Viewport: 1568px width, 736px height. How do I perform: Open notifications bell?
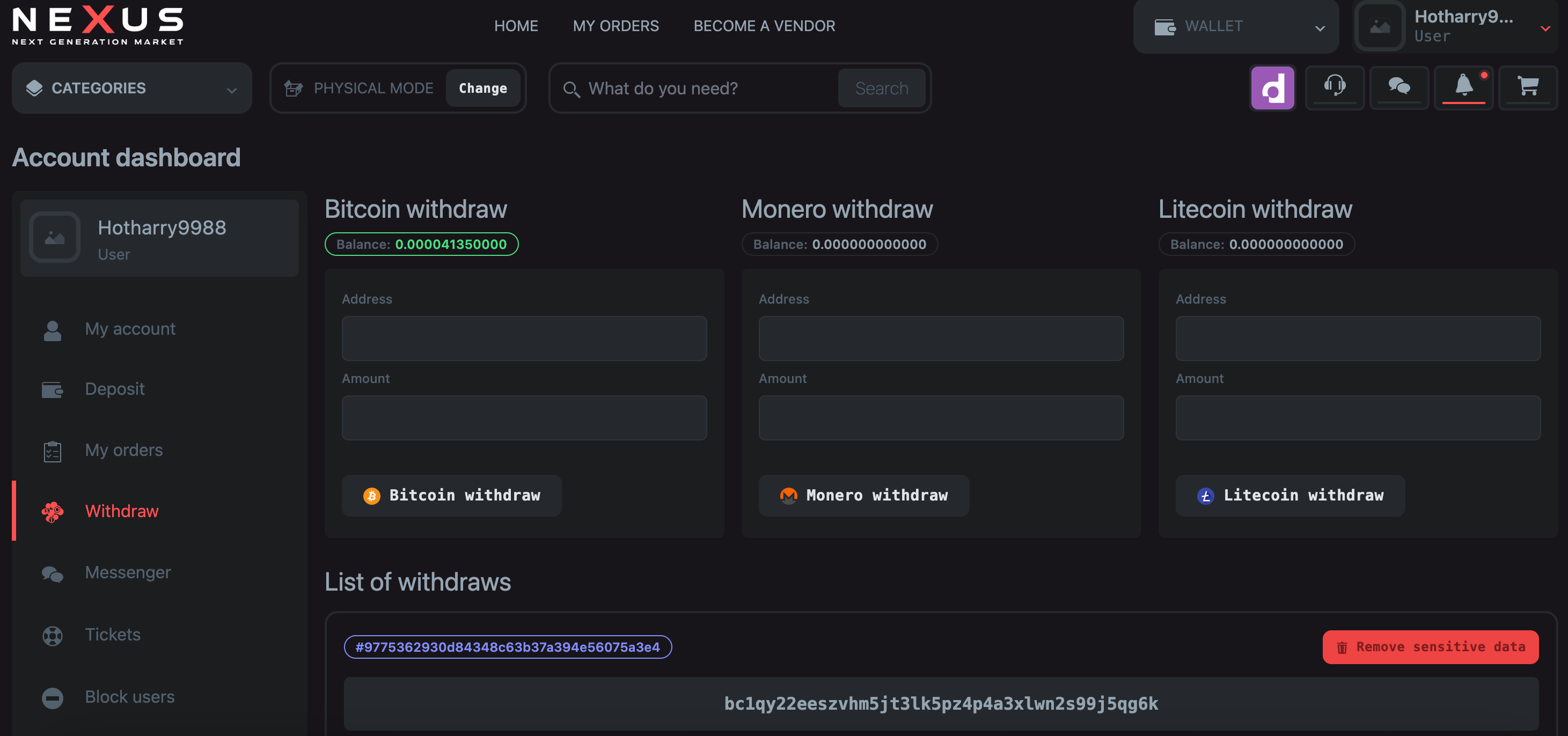click(x=1464, y=86)
